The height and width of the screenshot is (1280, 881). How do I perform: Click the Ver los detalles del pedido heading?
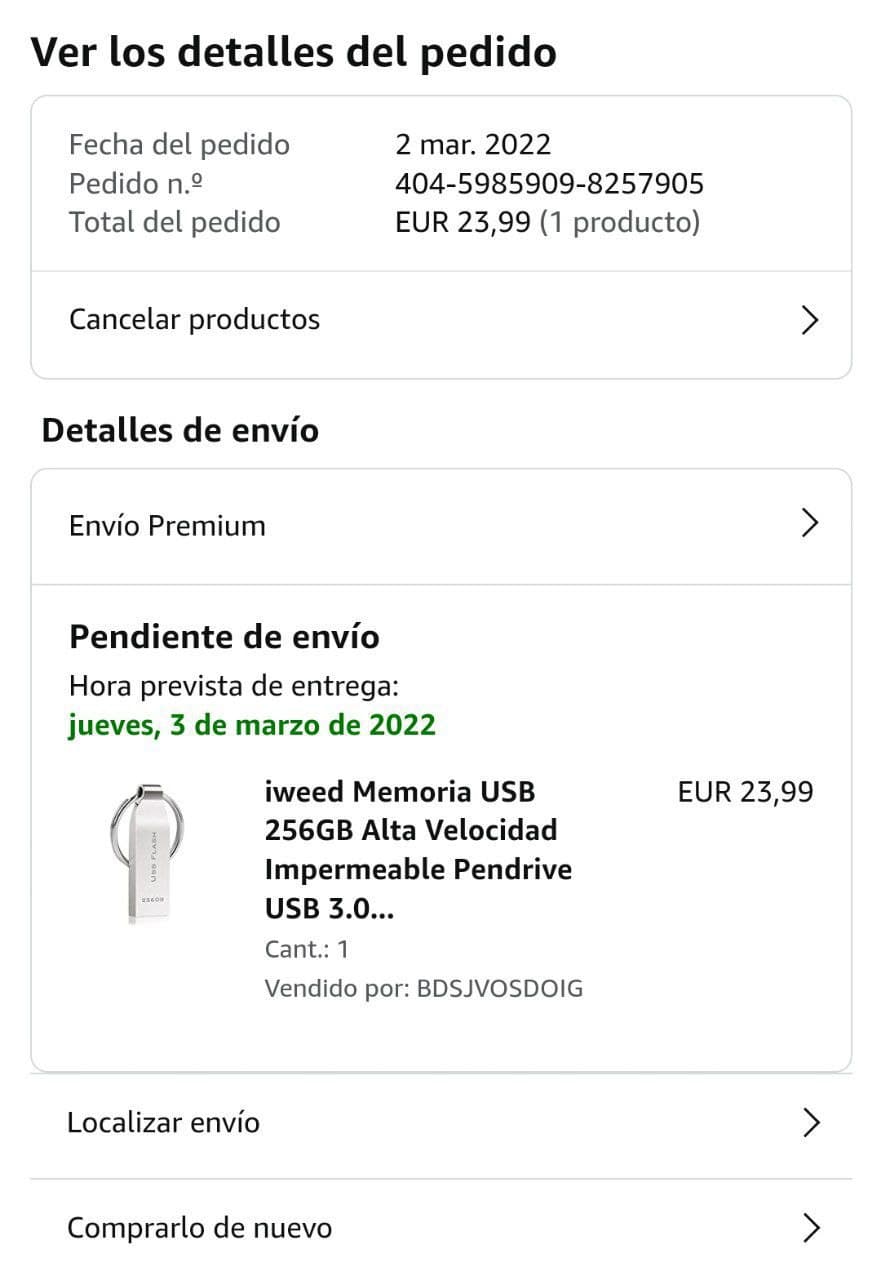pos(293,52)
